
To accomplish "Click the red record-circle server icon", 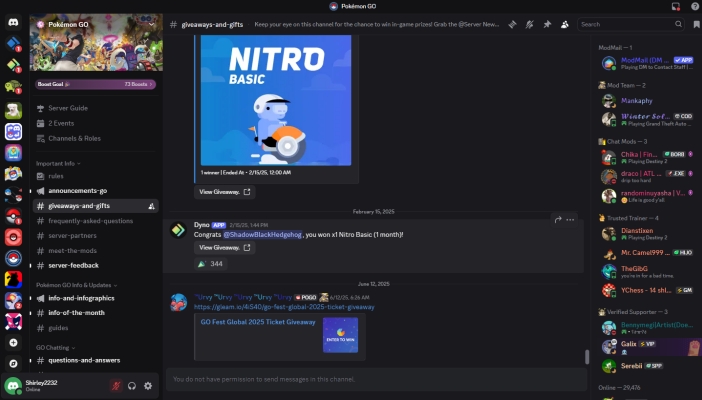I will click(13, 237).
